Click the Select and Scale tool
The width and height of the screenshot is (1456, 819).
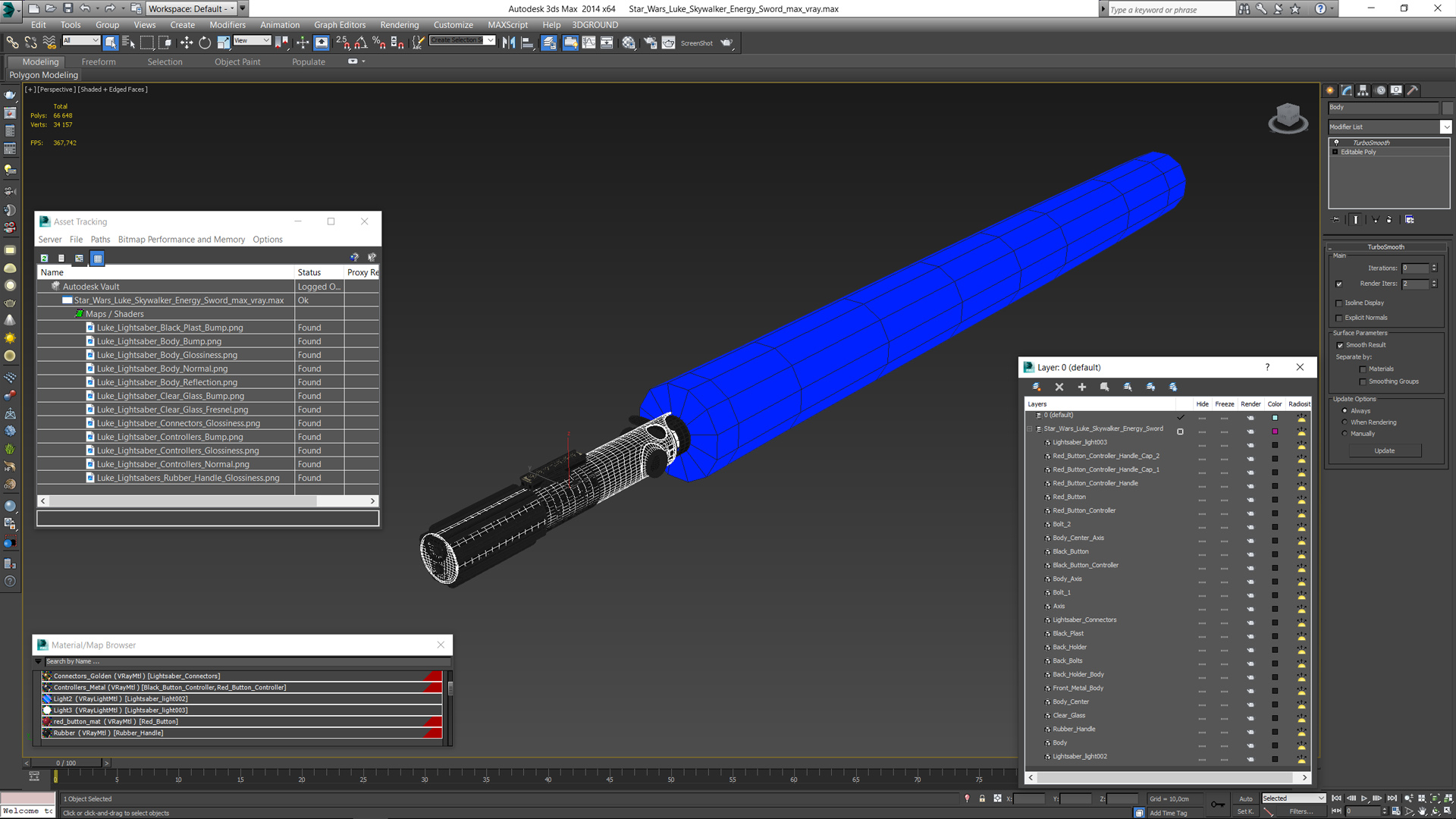pyautogui.click(x=223, y=43)
